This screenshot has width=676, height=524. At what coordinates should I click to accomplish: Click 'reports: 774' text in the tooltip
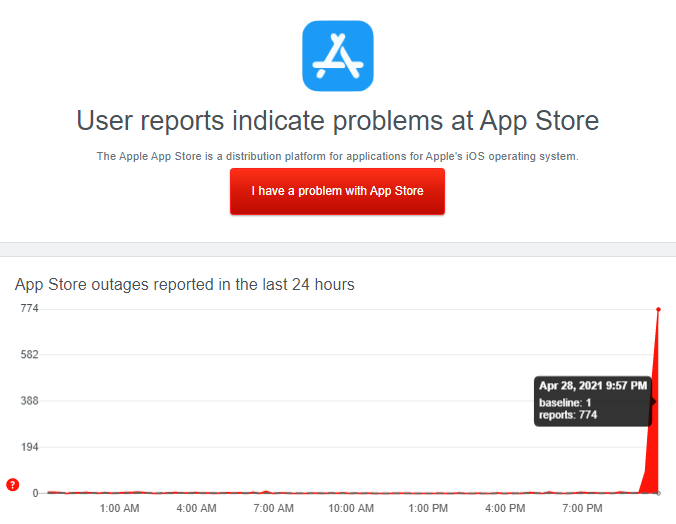(x=568, y=415)
